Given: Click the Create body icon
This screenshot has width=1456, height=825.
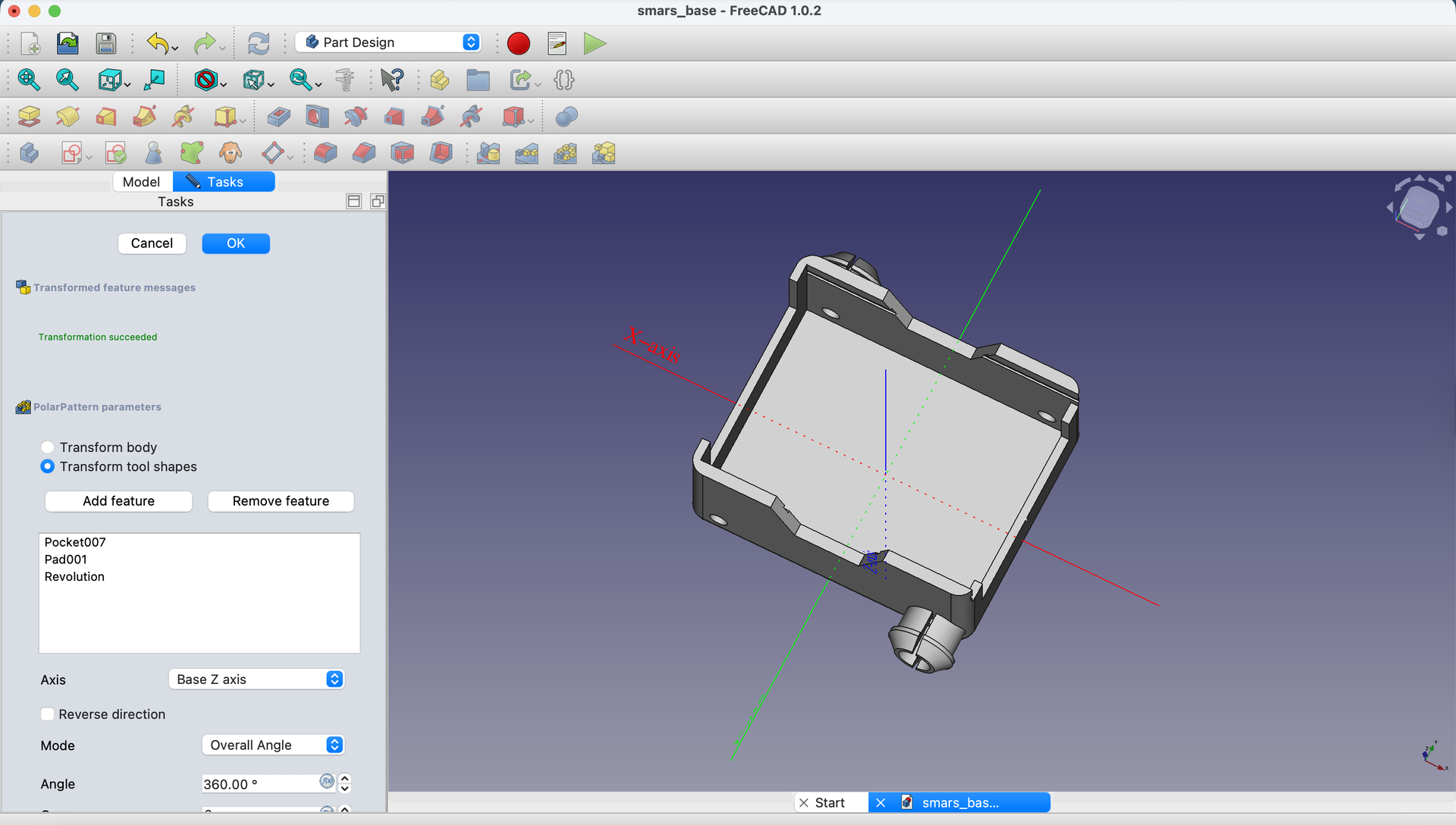Looking at the screenshot, I should click(x=29, y=153).
